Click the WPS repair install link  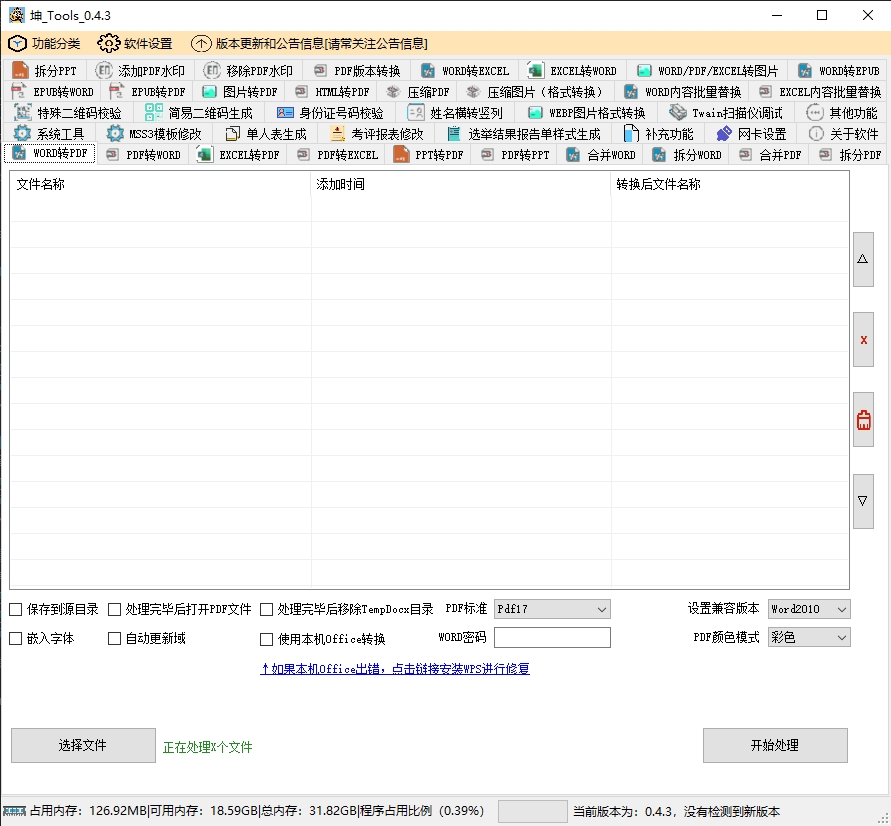point(395,669)
